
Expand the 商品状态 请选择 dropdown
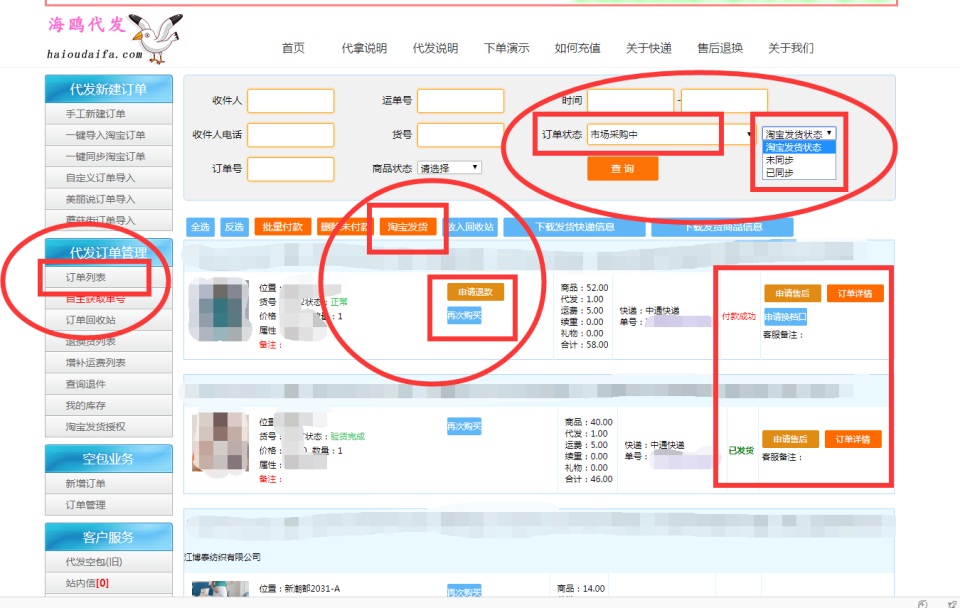pyautogui.click(x=450, y=168)
